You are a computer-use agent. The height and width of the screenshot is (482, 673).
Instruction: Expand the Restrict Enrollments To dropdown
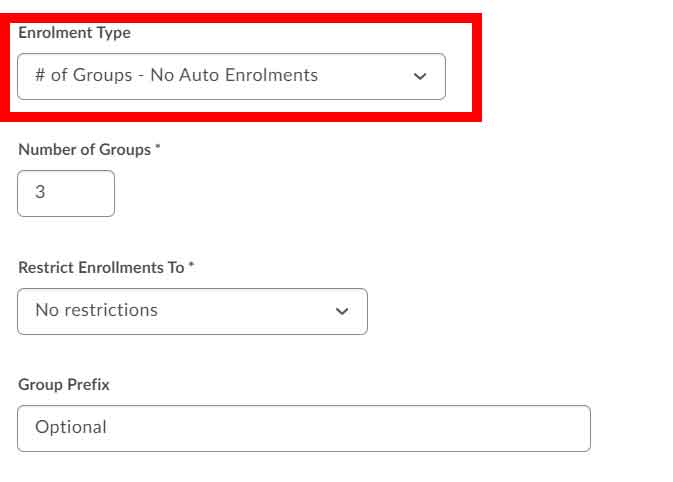pyautogui.click(x=192, y=311)
